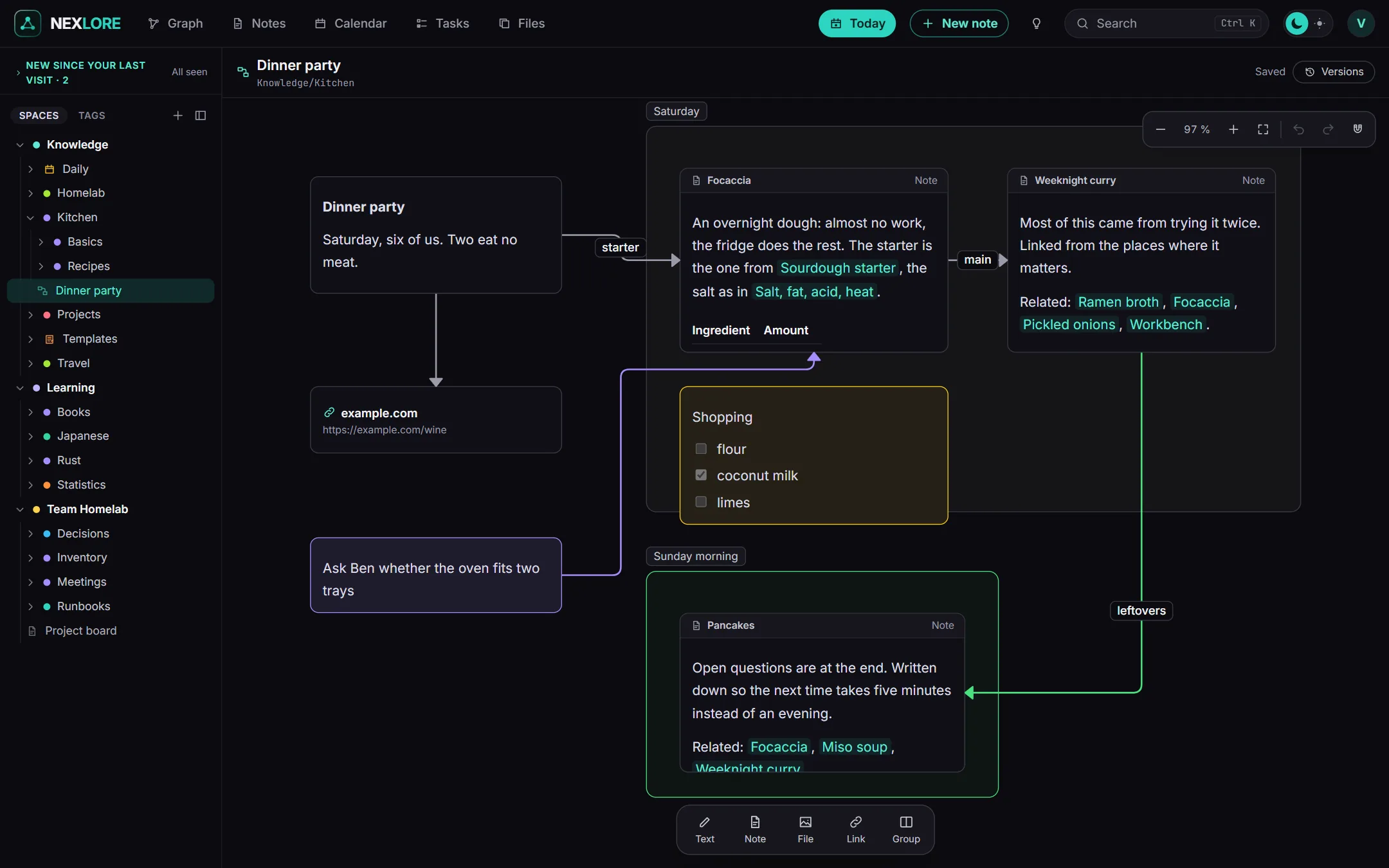This screenshot has width=1389, height=868.
Task: Open the lightbulb suggestions icon
Action: [x=1036, y=23]
